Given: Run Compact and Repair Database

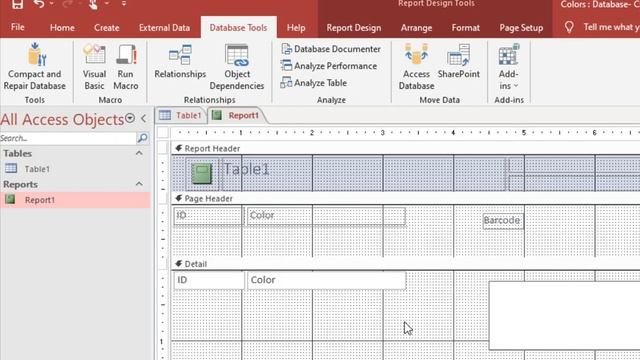Looking at the screenshot, I should [x=35, y=67].
